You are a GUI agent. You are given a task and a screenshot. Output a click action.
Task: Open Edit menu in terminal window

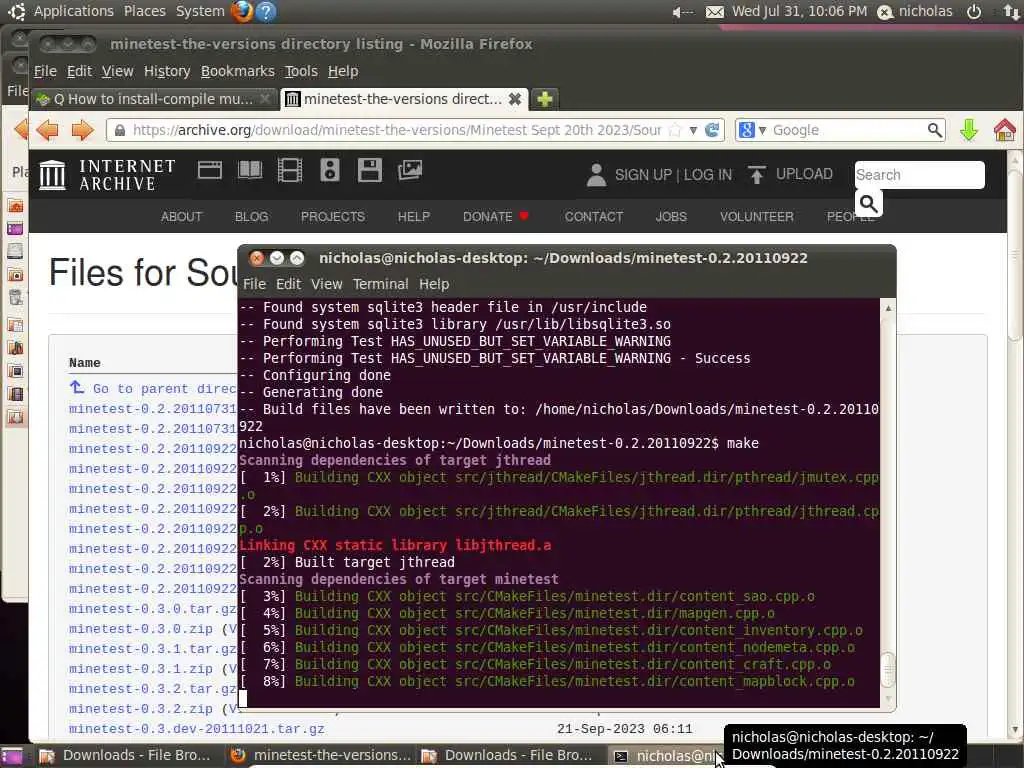pos(288,284)
